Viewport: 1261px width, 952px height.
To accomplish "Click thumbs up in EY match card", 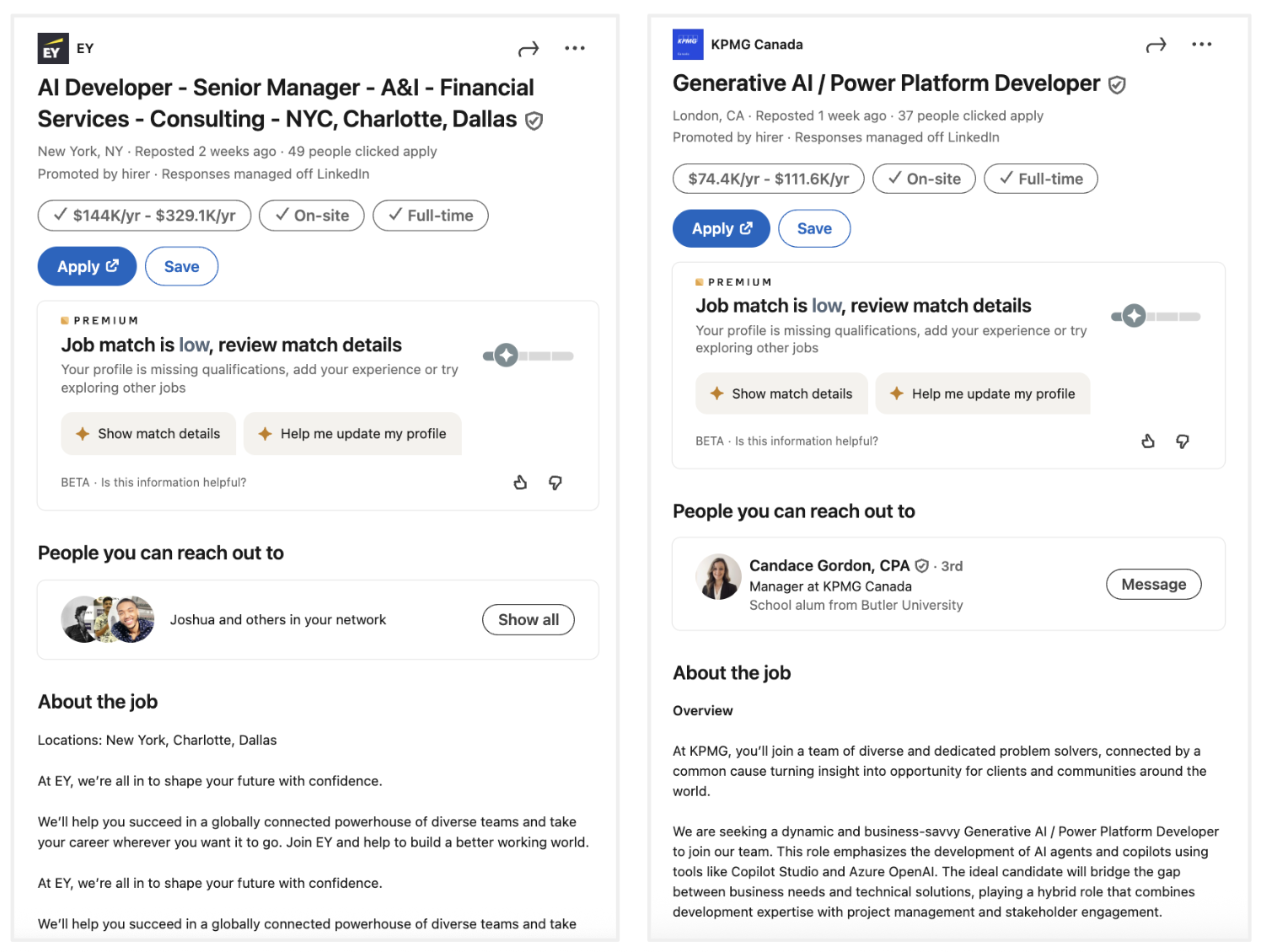I will [520, 483].
